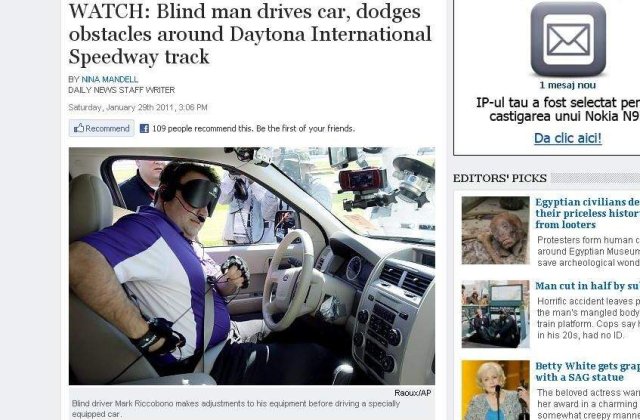Image resolution: width=640 pixels, height=420 pixels.
Task: Open the Egyptian civilians story headline
Action: (x=588, y=213)
